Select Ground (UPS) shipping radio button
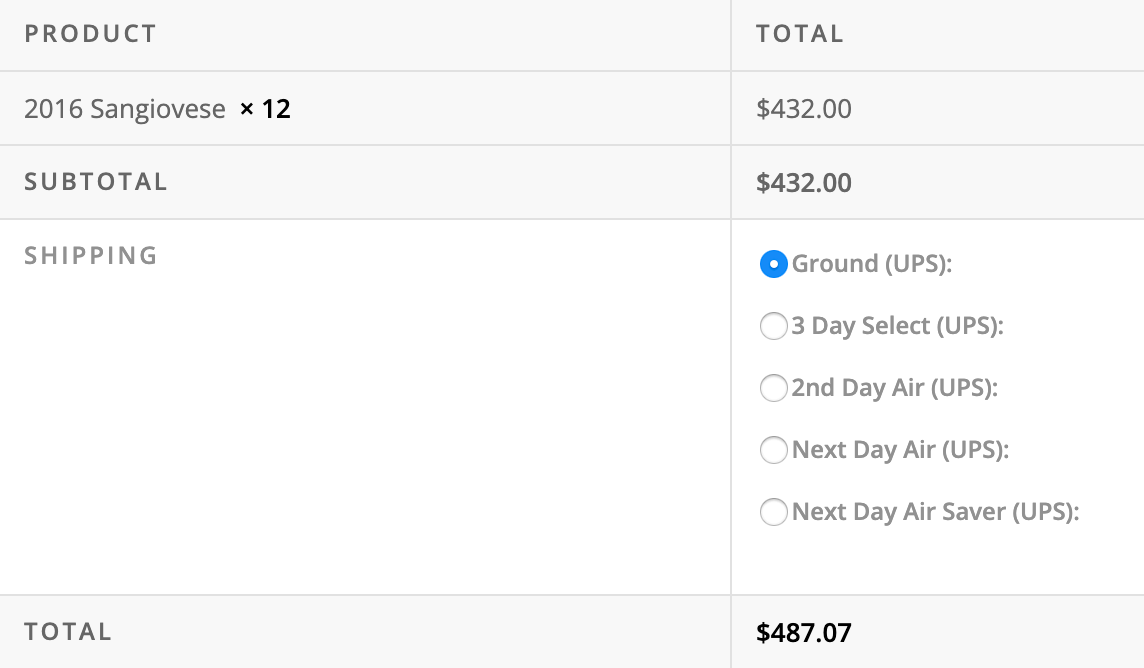Screen dimensions: 1144x668 (773, 264)
